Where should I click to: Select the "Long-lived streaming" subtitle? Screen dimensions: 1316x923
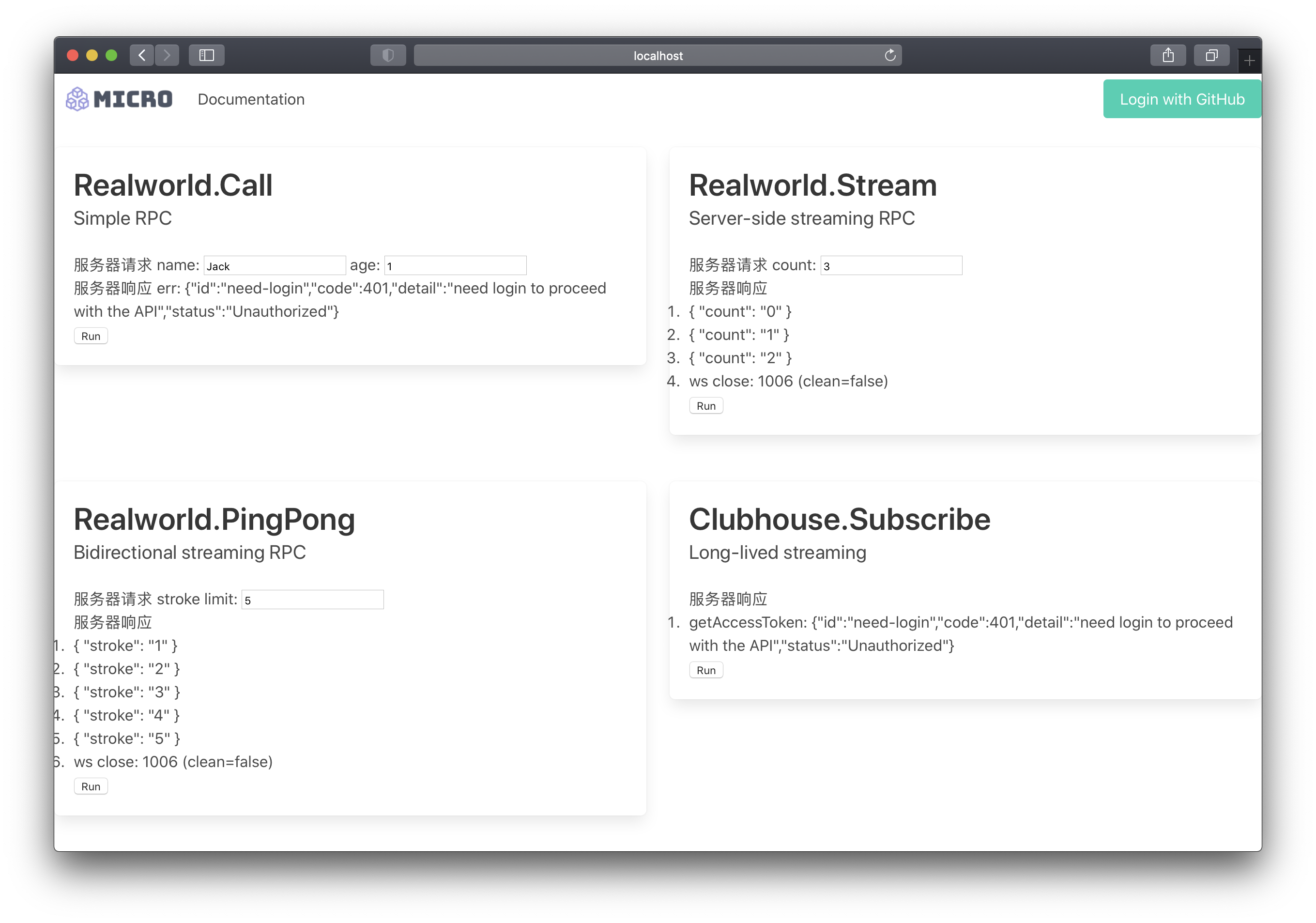pyautogui.click(x=778, y=553)
